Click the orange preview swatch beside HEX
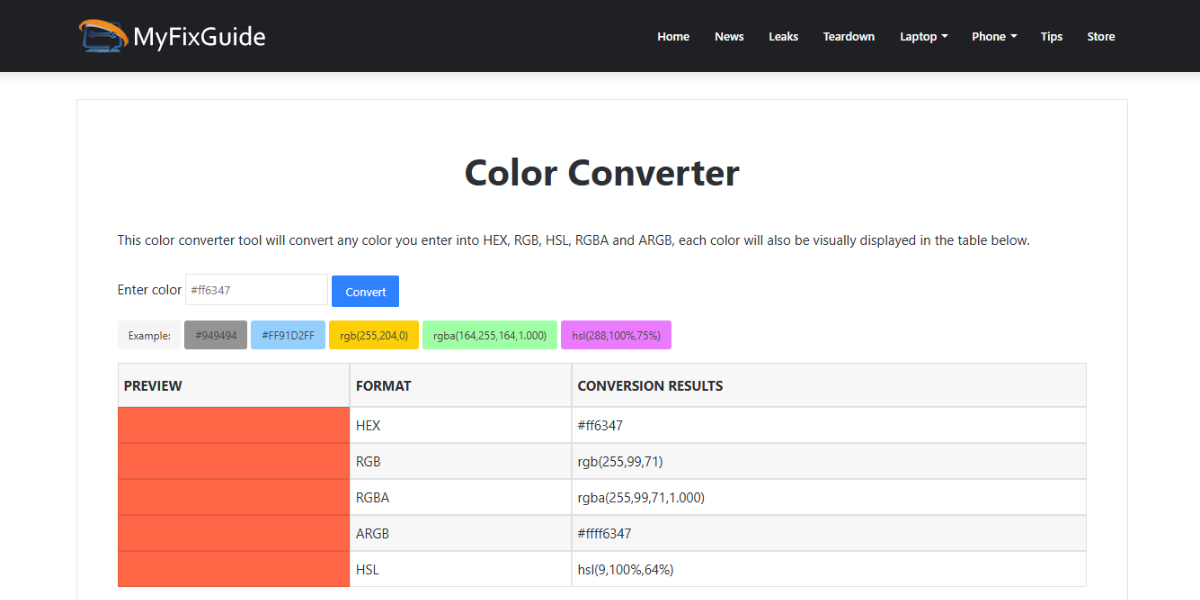The width and height of the screenshot is (1200, 600). 233,424
